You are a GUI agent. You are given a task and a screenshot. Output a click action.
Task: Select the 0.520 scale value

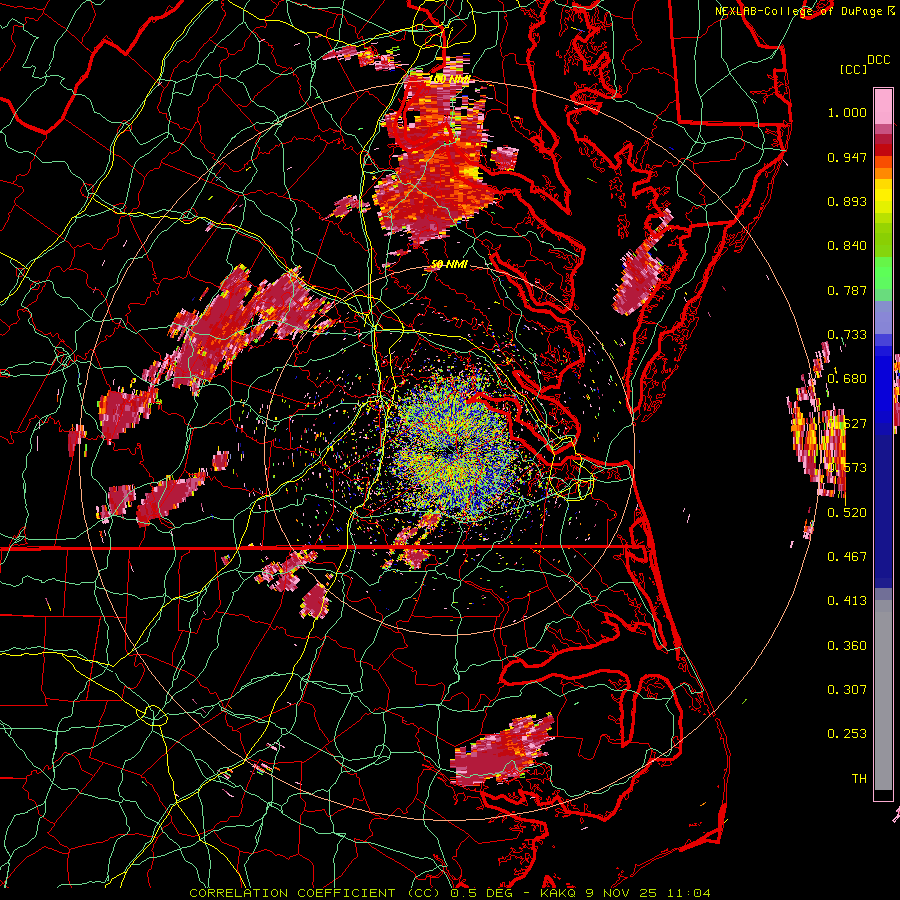click(x=847, y=512)
